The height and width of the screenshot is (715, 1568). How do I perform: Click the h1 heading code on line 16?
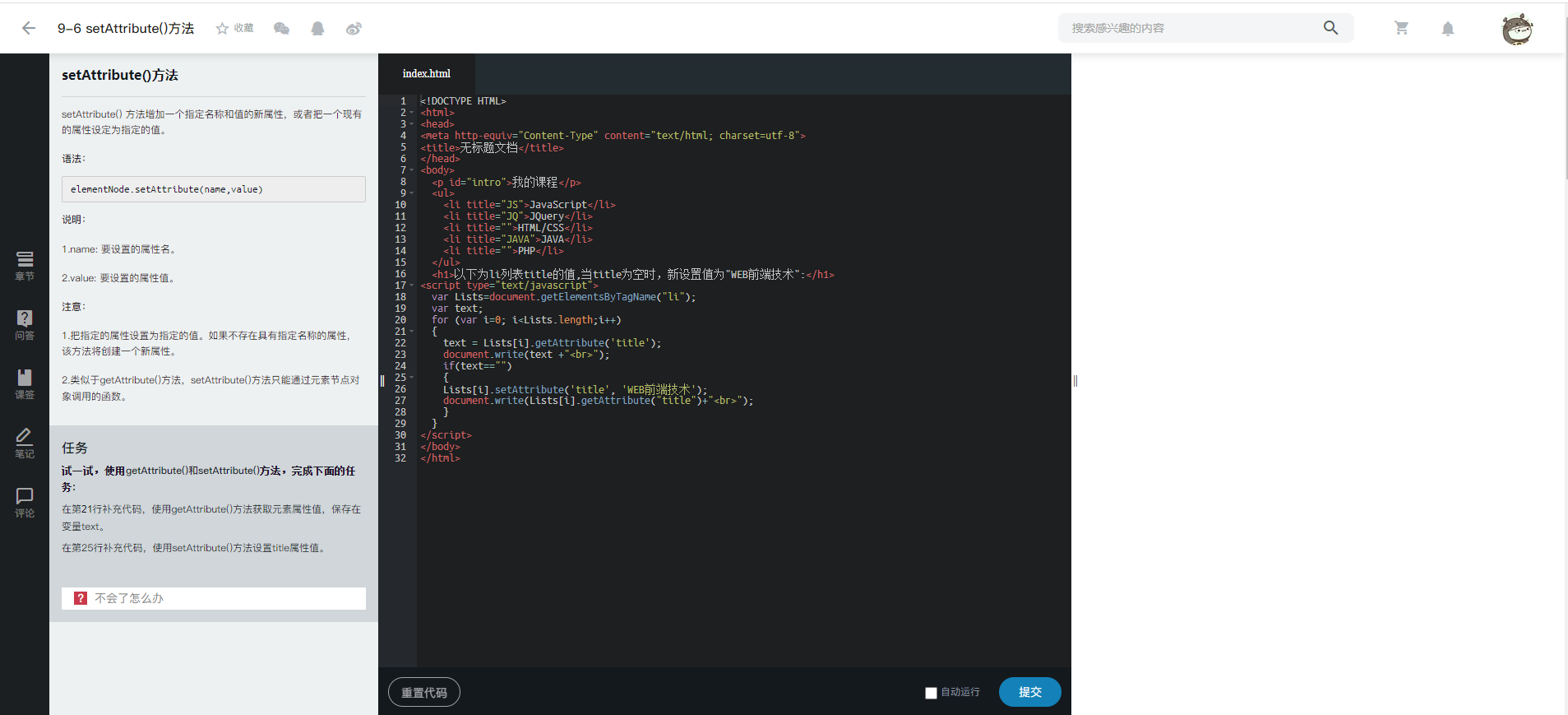pyautogui.click(x=633, y=274)
